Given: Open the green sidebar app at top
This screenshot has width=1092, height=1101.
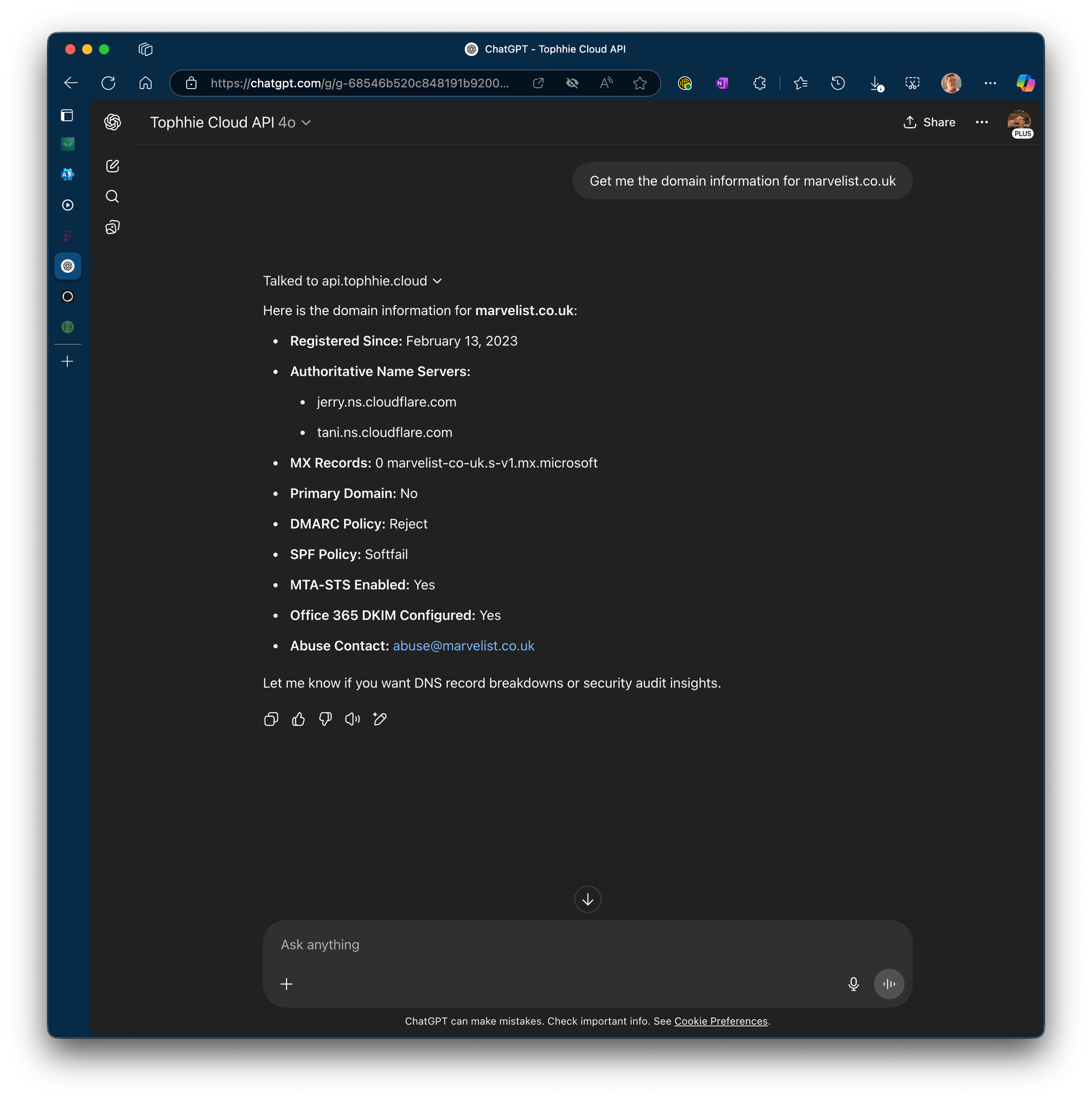Looking at the screenshot, I should click(x=68, y=144).
